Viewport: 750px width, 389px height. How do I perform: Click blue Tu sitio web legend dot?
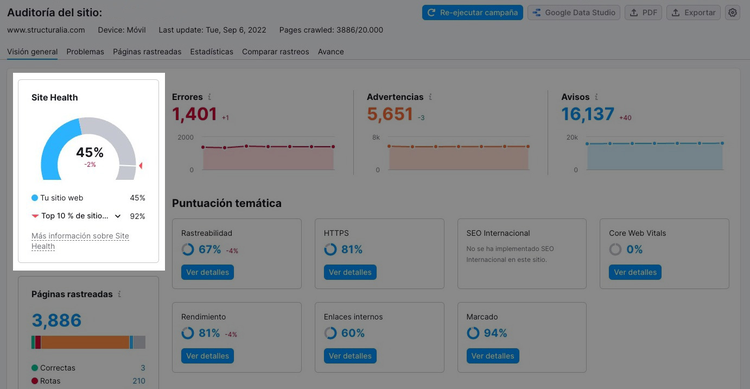tap(34, 198)
